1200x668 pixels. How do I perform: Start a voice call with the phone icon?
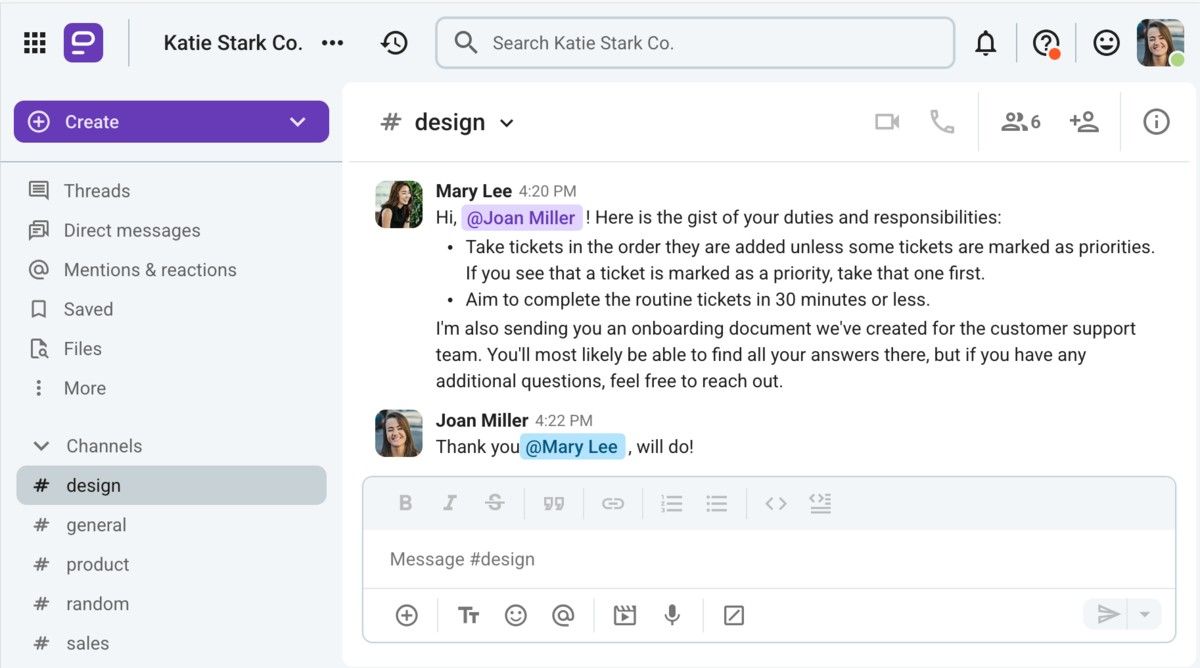click(x=941, y=122)
